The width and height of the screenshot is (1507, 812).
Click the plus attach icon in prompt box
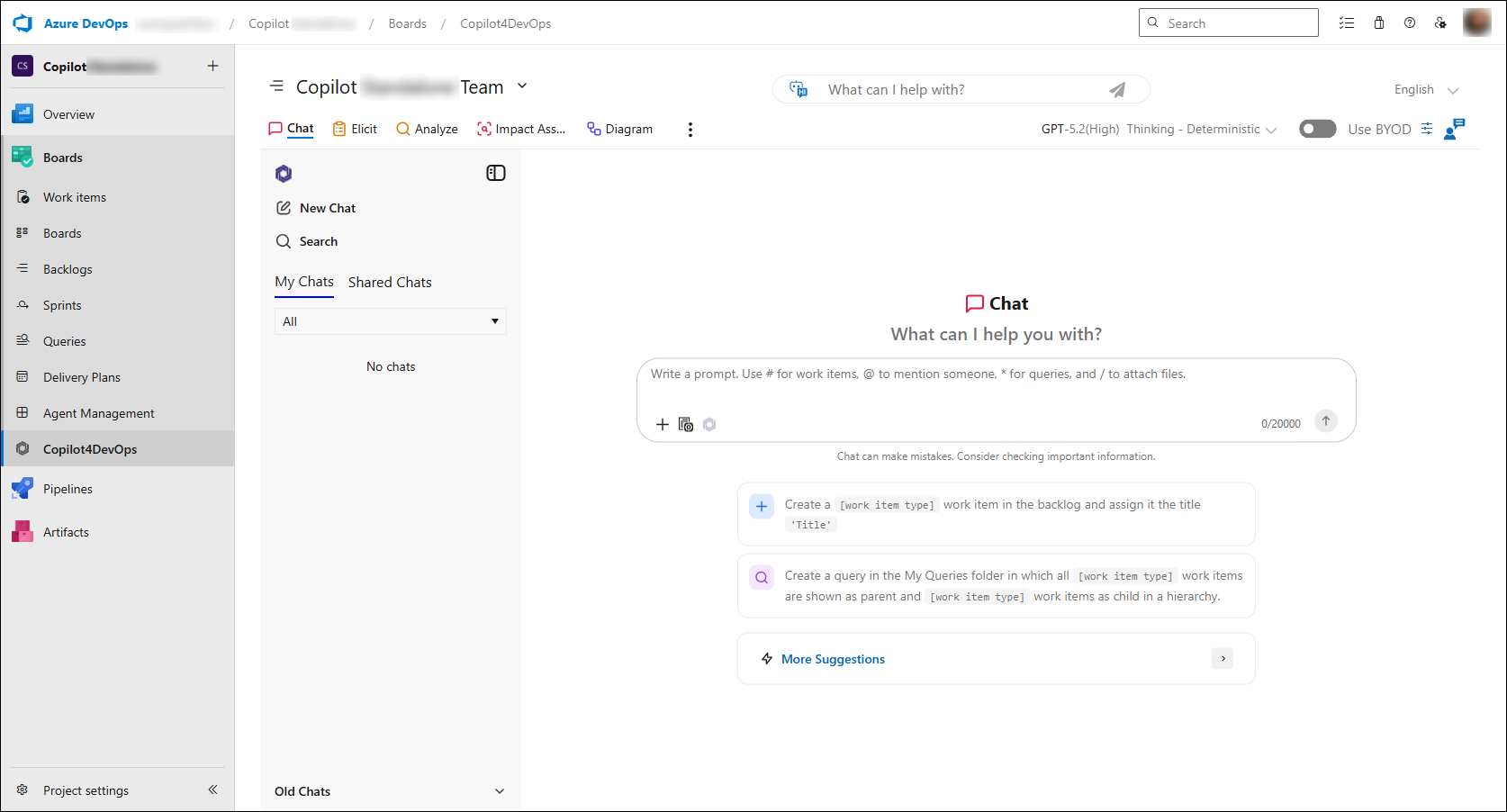point(662,424)
